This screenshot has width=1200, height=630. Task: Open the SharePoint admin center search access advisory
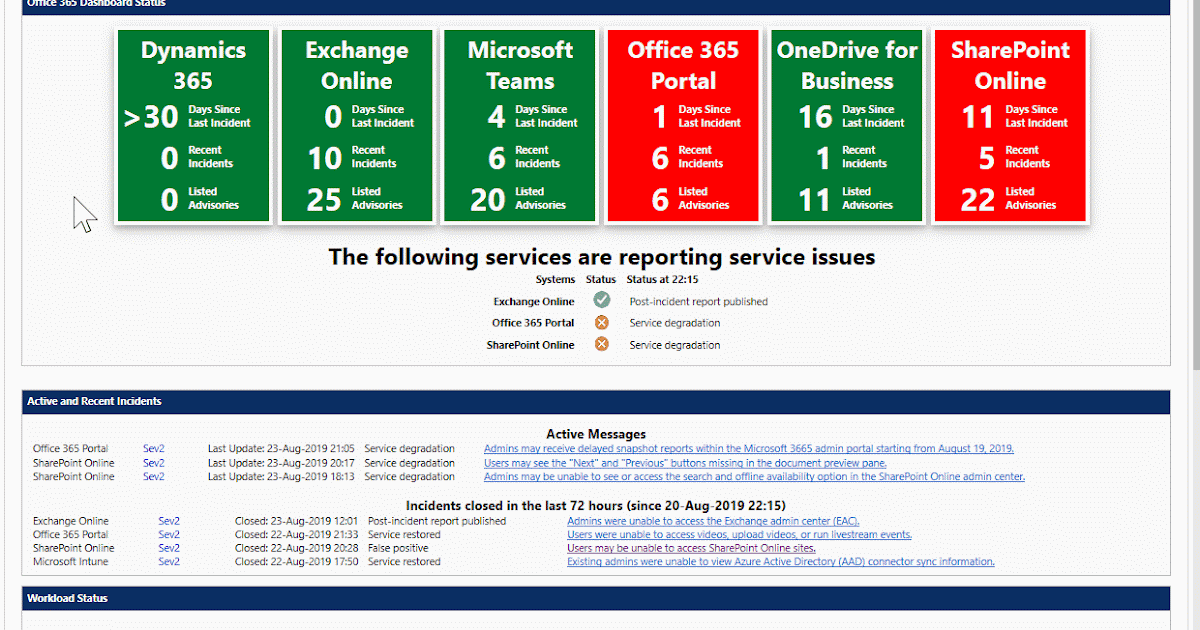tap(754, 477)
